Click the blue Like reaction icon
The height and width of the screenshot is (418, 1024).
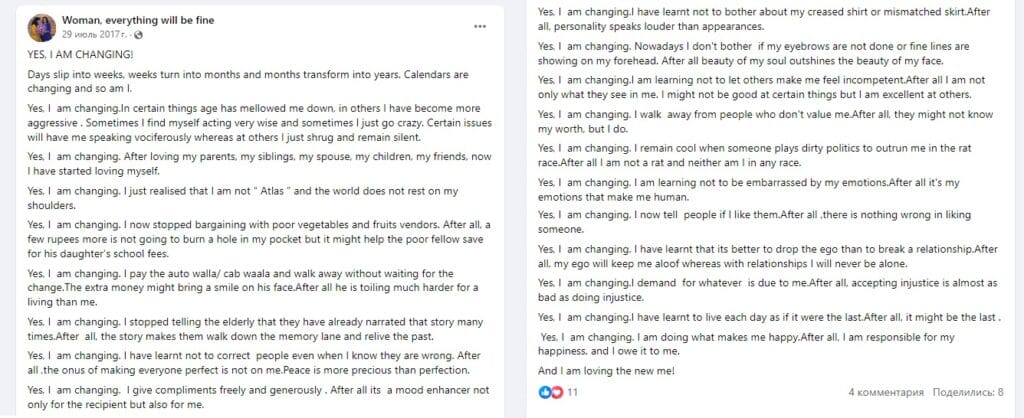click(x=545, y=392)
